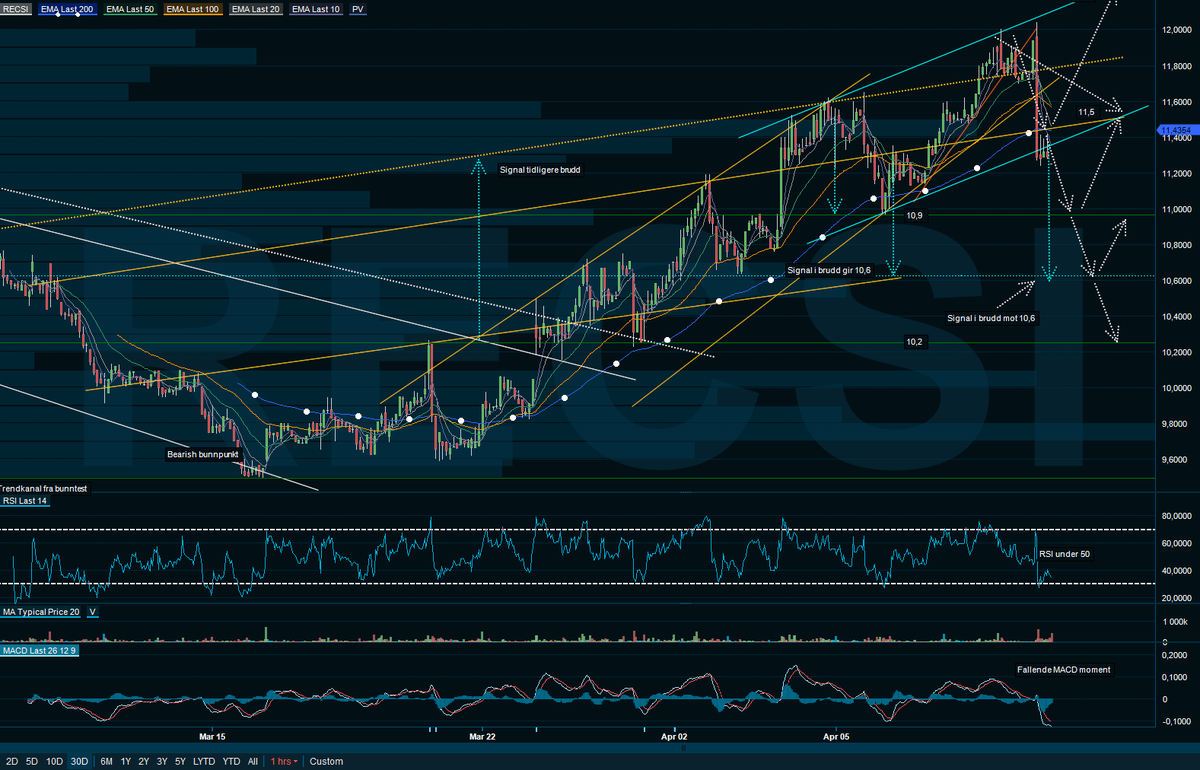Screen dimensions: 1200x770
Task: Set chart range to 3Y
Action: click(x=162, y=761)
